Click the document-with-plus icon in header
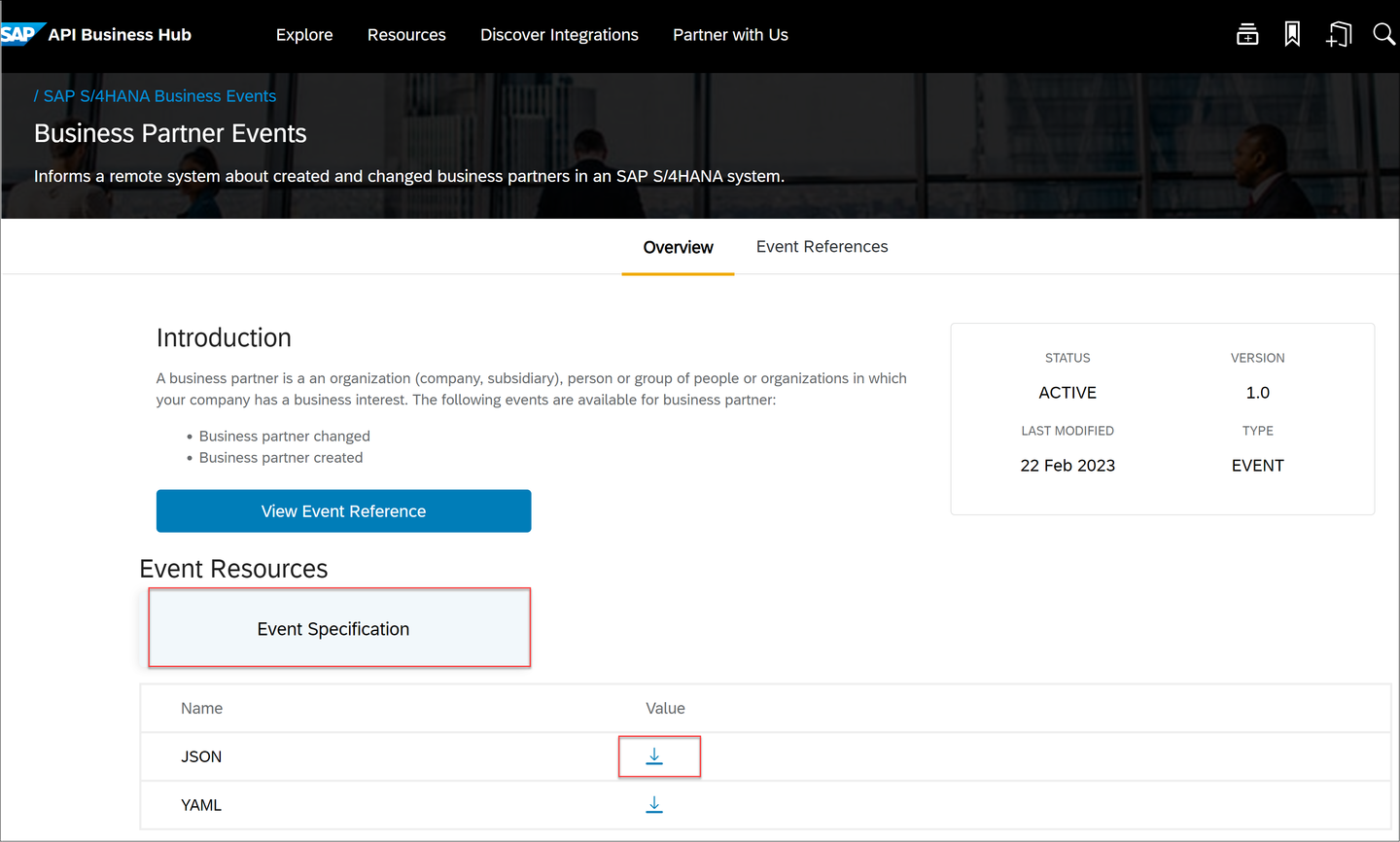Image resolution: width=1400 pixels, height=842 pixels. tap(1339, 35)
